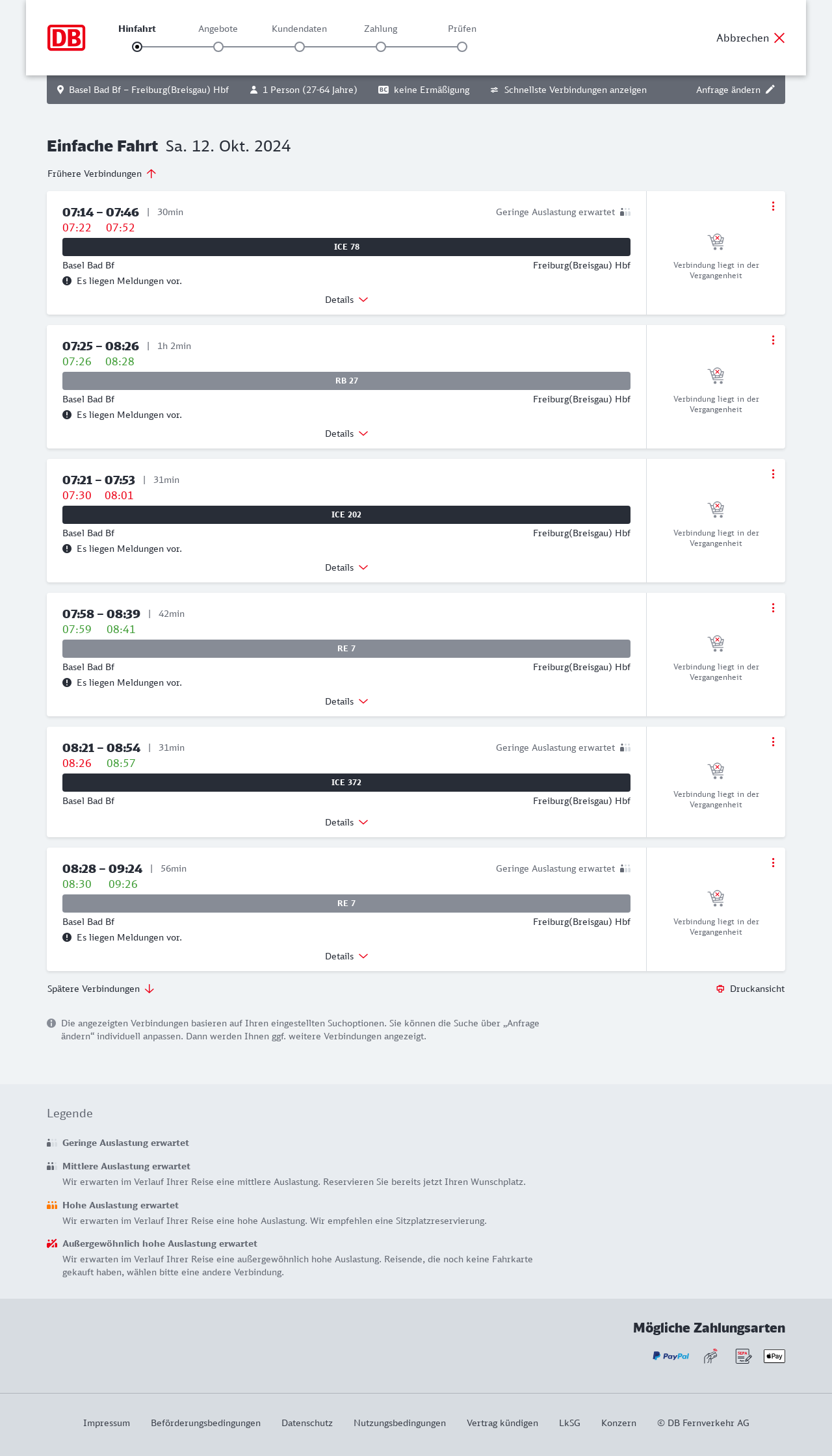The image size is (832, 1456).
Task: Click the DB logo
Action: click(66, 38)
